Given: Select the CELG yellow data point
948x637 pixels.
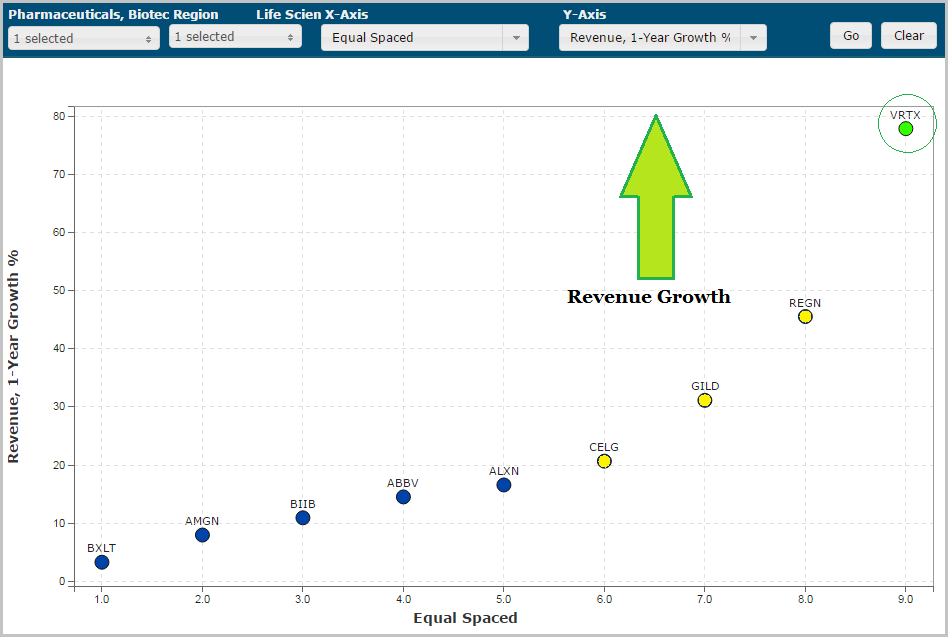Looking at the screenshot, I should [604, 461].
